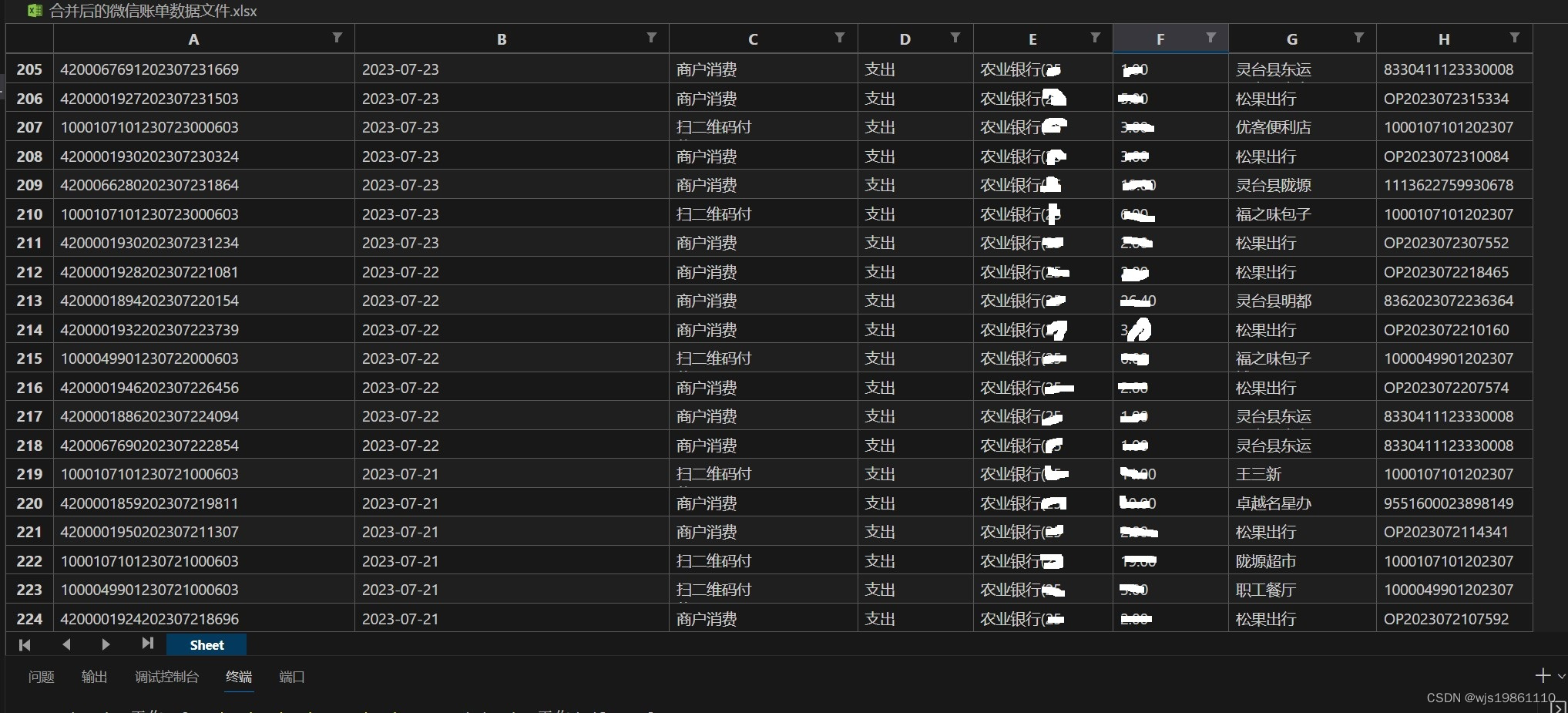Click cell 4200001894202307220154
Screen dimensions: 1568x713
204,301
